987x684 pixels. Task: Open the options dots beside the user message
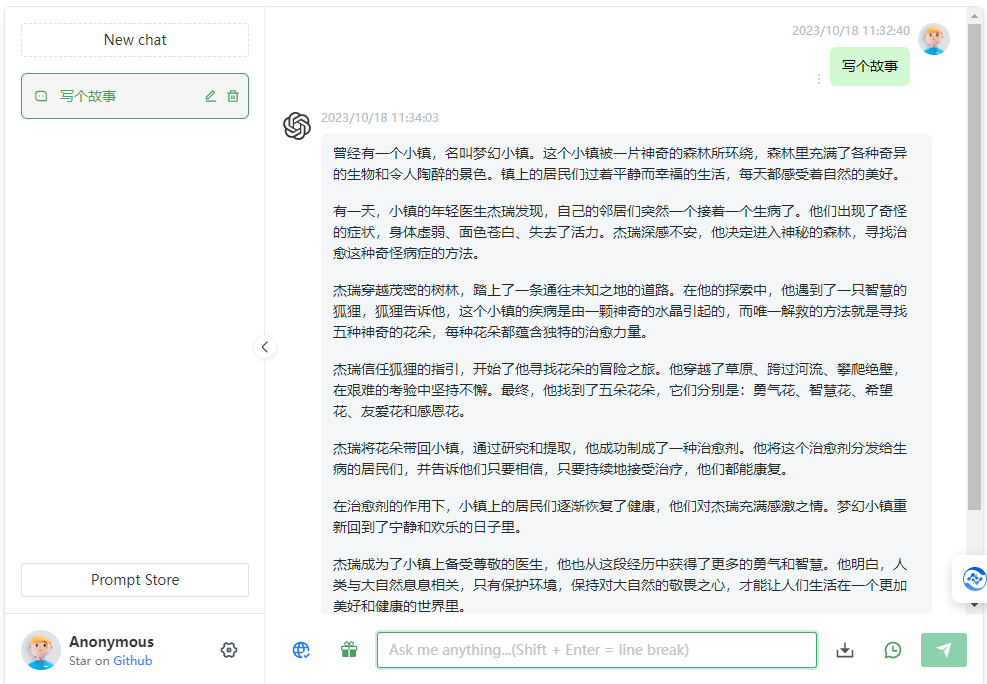818,79
